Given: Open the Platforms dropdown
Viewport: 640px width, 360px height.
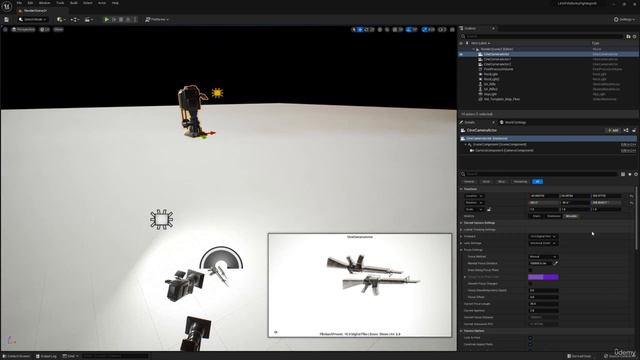Looking at the screenshot, I should [x=157, y=19].
